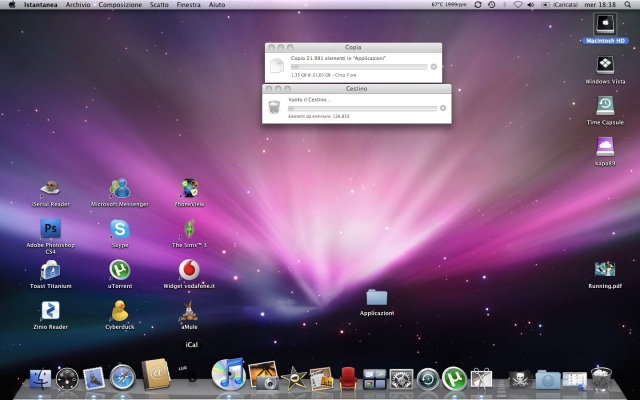Select the Zinio Reader desktop icon
Screen dimensions: 640x400
click(50, 311)
